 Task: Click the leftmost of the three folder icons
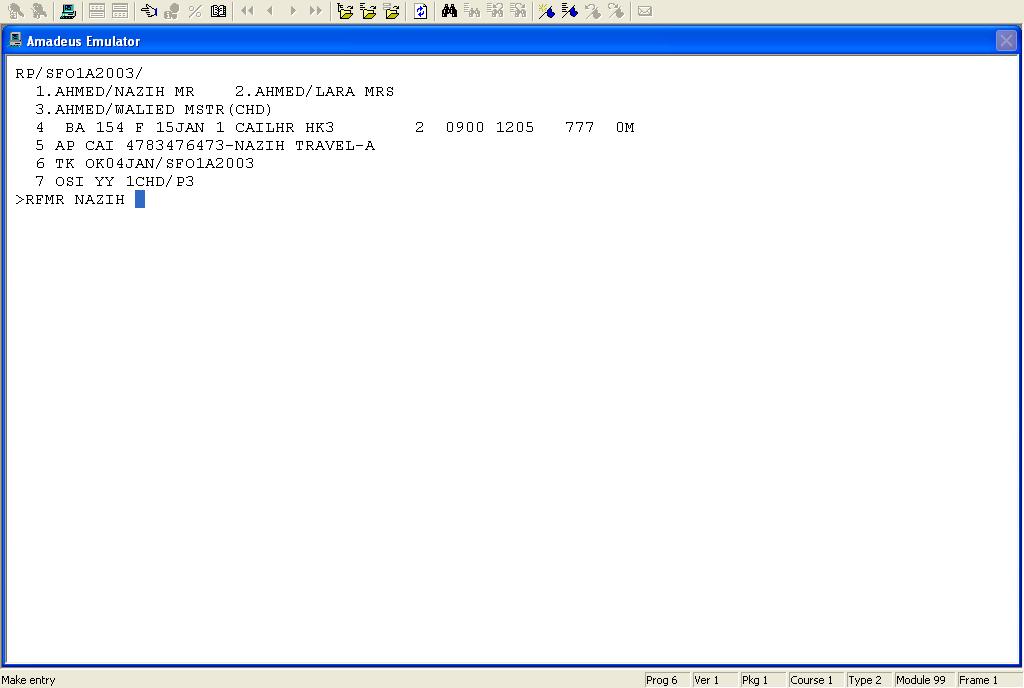[x=345, y=11]
